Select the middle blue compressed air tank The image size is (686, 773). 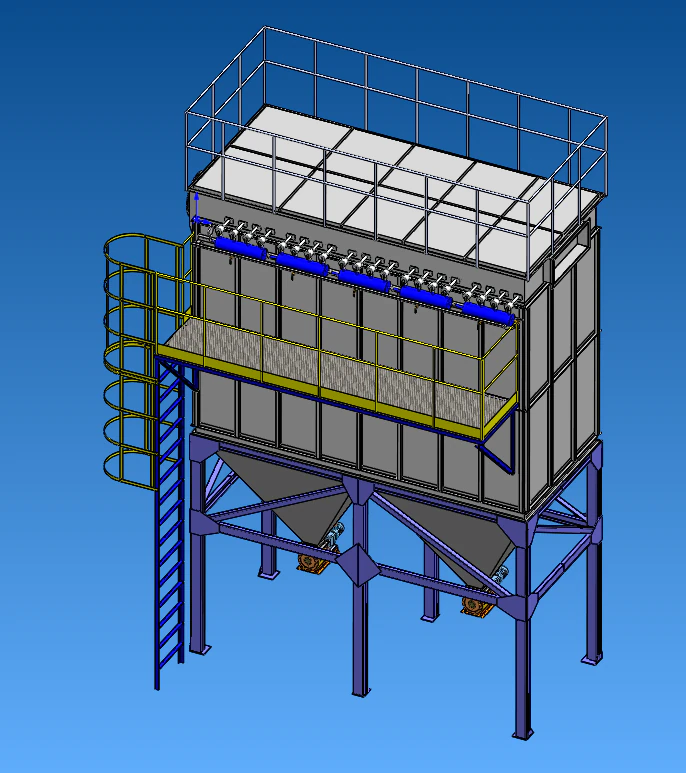click(x=365, y=281)
